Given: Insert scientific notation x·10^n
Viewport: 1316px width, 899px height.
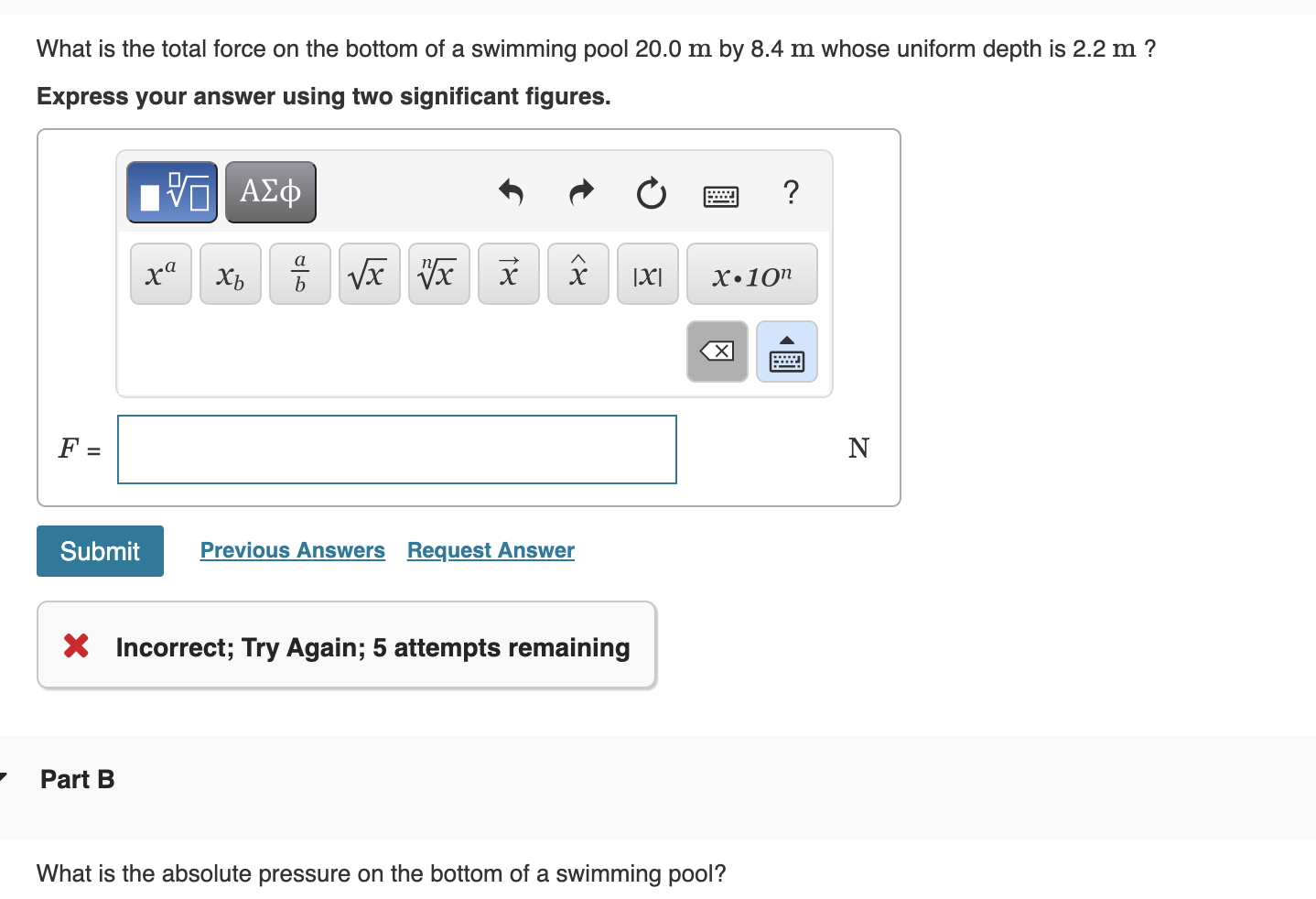Looking at the screenshot, I should pos(752,273).
